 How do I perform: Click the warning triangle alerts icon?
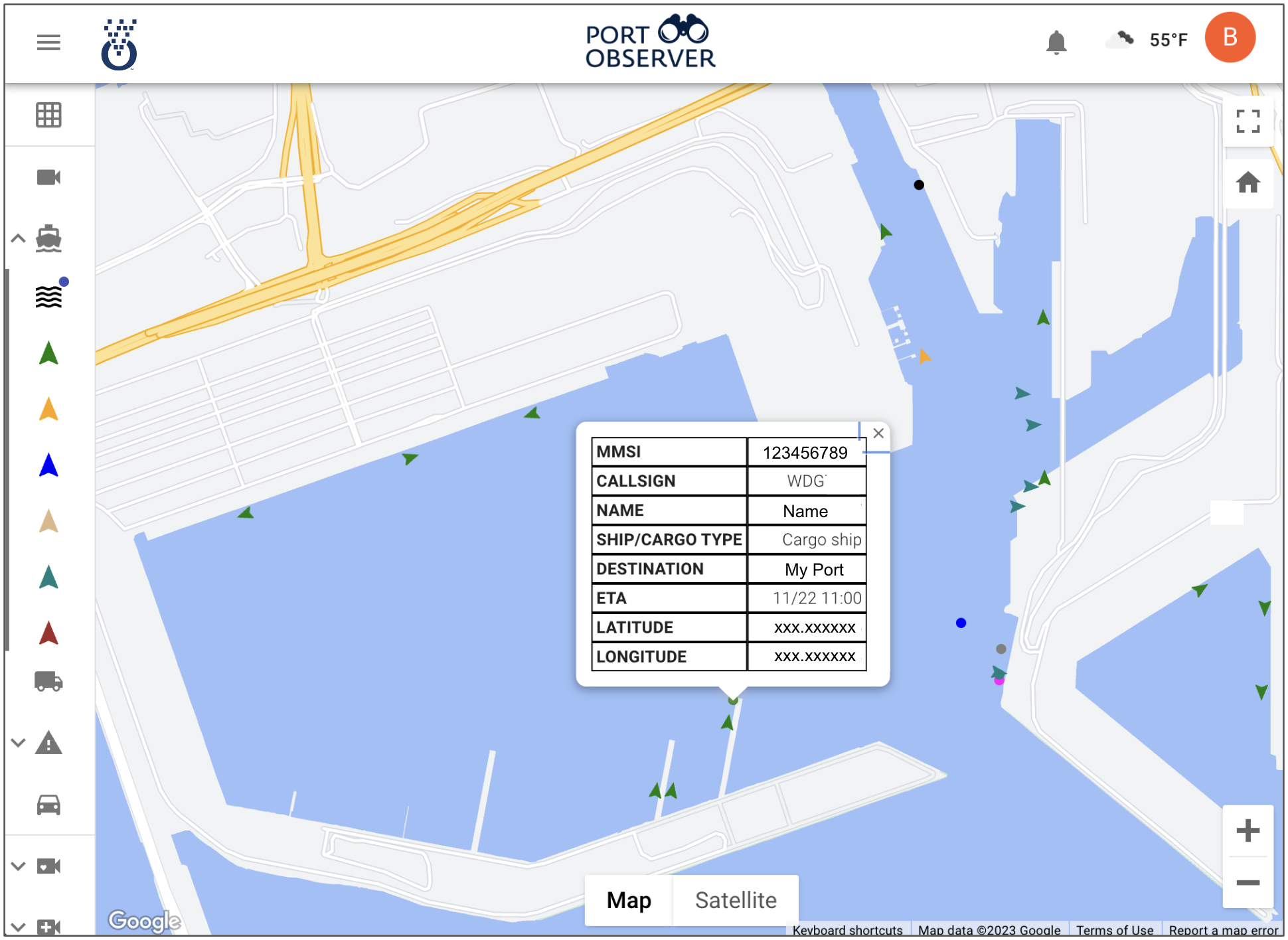48,743
